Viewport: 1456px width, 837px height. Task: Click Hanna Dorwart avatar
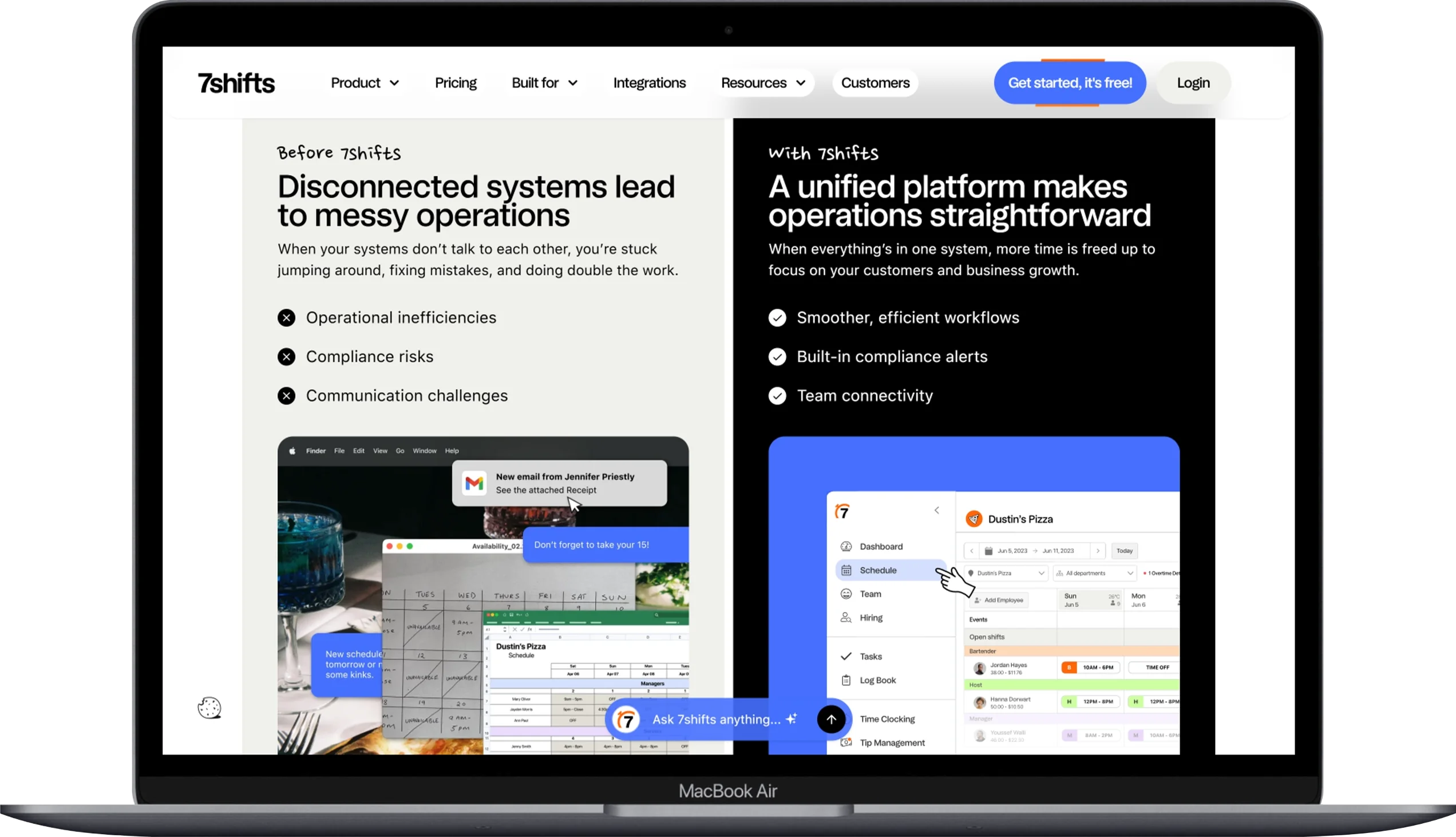click(980, 702)
